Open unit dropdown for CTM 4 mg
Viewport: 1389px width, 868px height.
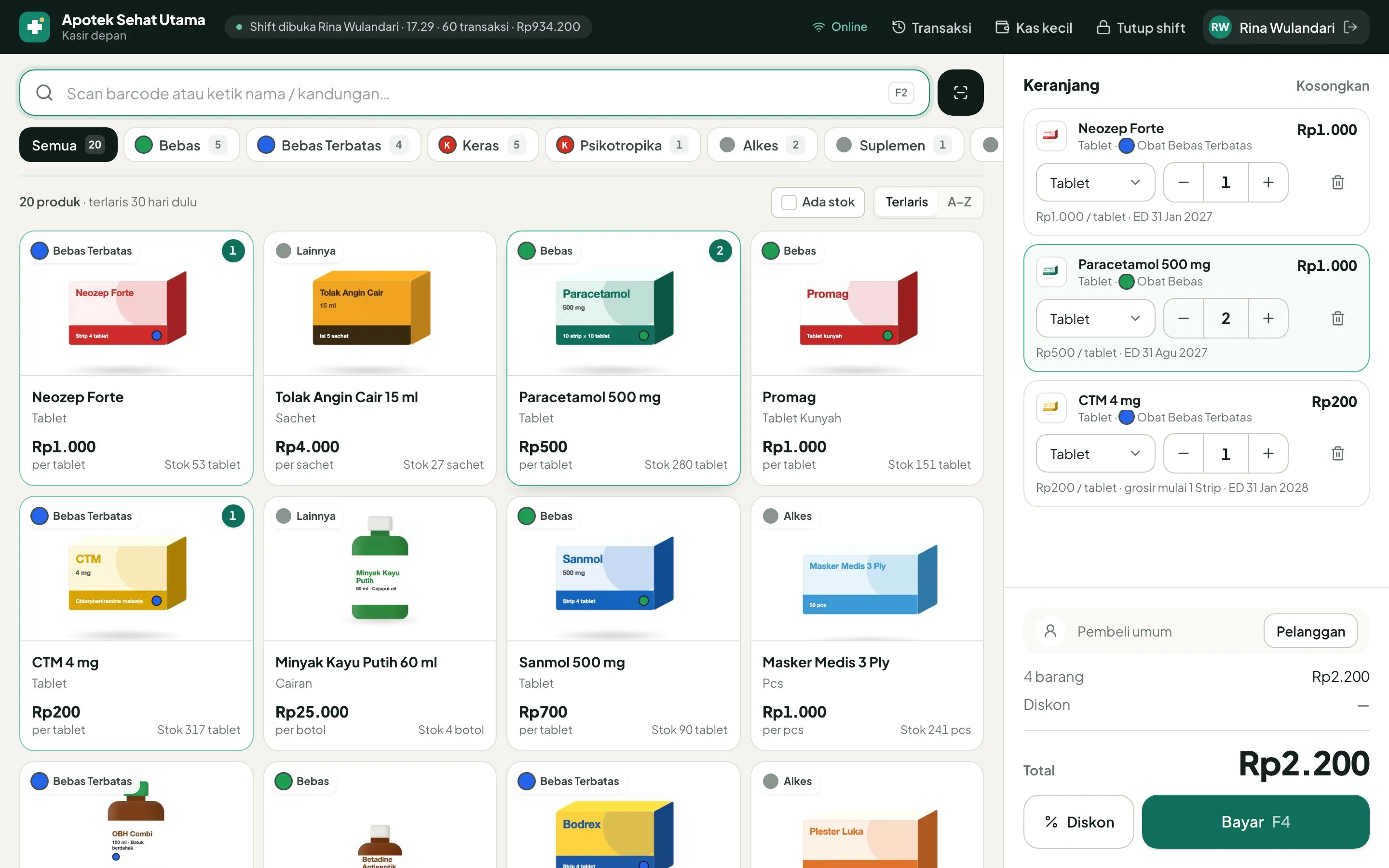(x=1094, y=453)
